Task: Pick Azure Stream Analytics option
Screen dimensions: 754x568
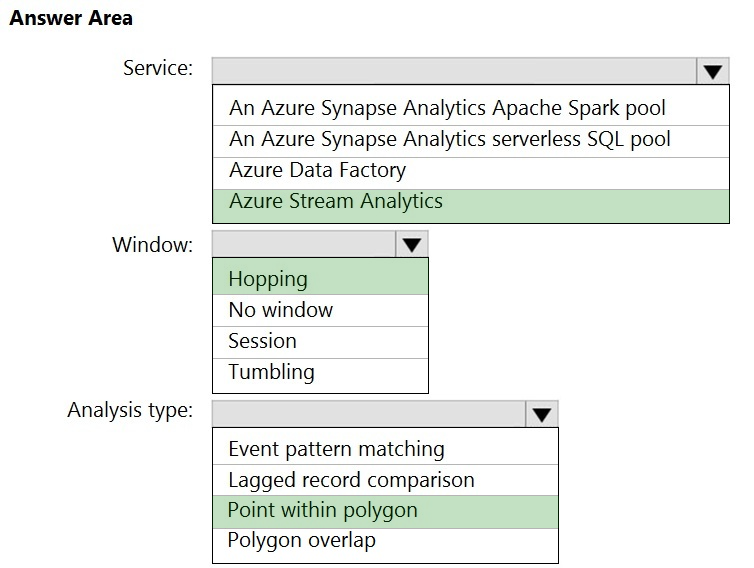Action: 336,201
